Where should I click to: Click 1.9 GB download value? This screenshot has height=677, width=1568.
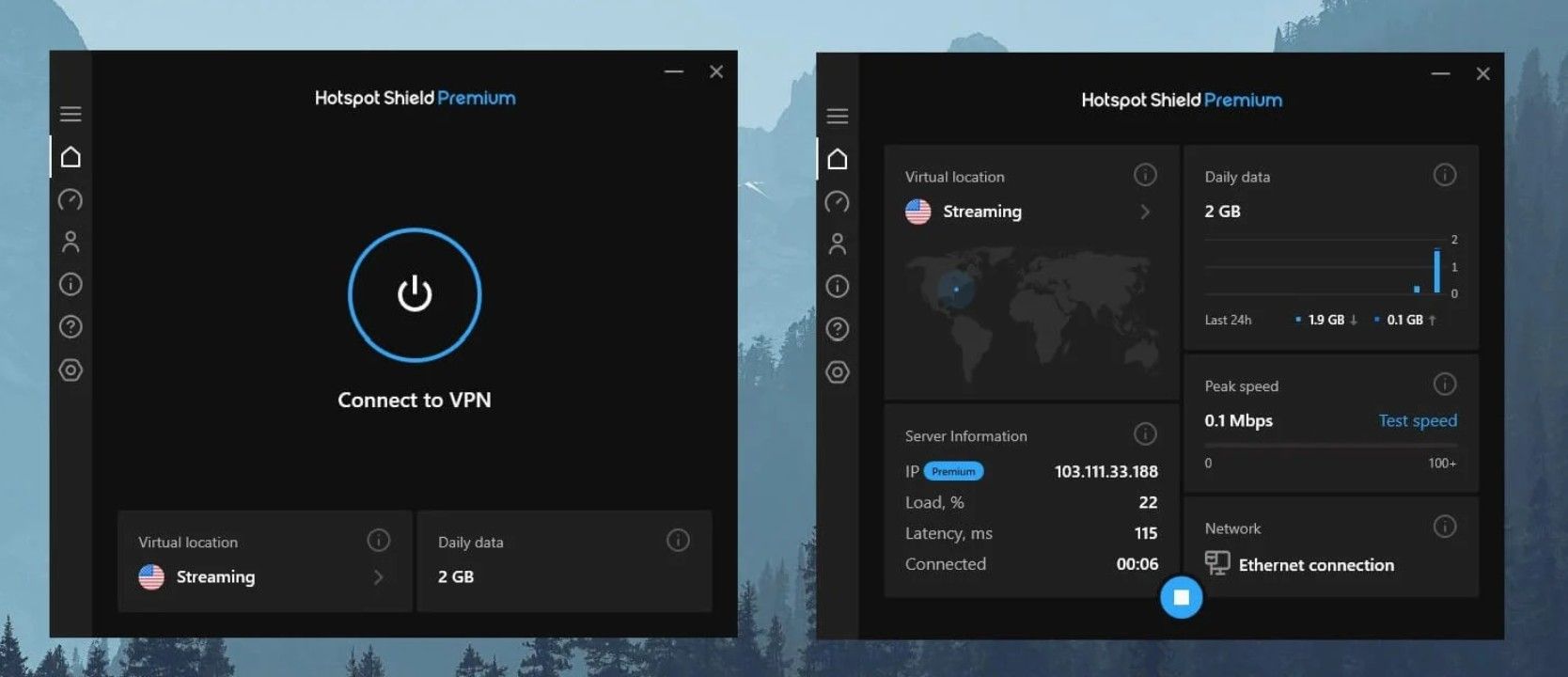tap(1326, 320)
